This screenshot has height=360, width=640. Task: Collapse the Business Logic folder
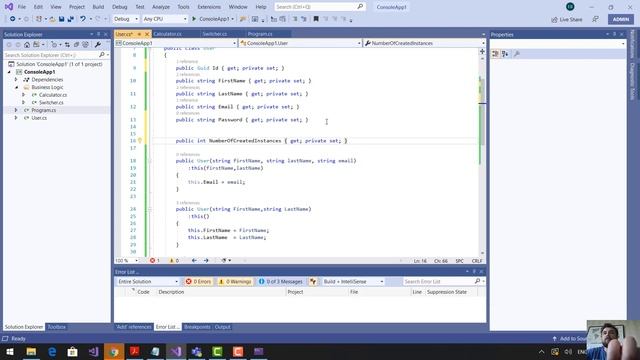[x=16, y=87]
